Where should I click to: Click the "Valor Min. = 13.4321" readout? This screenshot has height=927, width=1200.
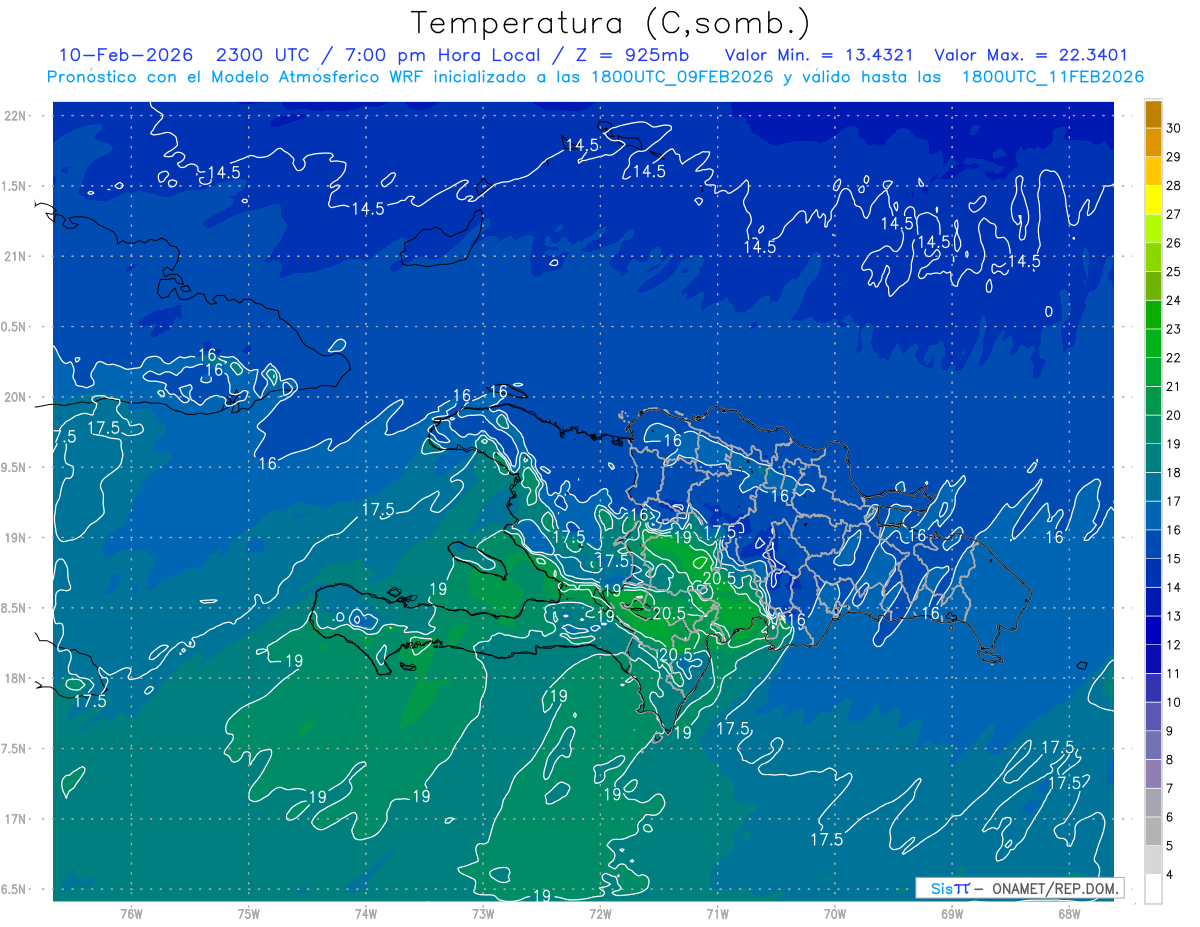click(x=819, y=56)
